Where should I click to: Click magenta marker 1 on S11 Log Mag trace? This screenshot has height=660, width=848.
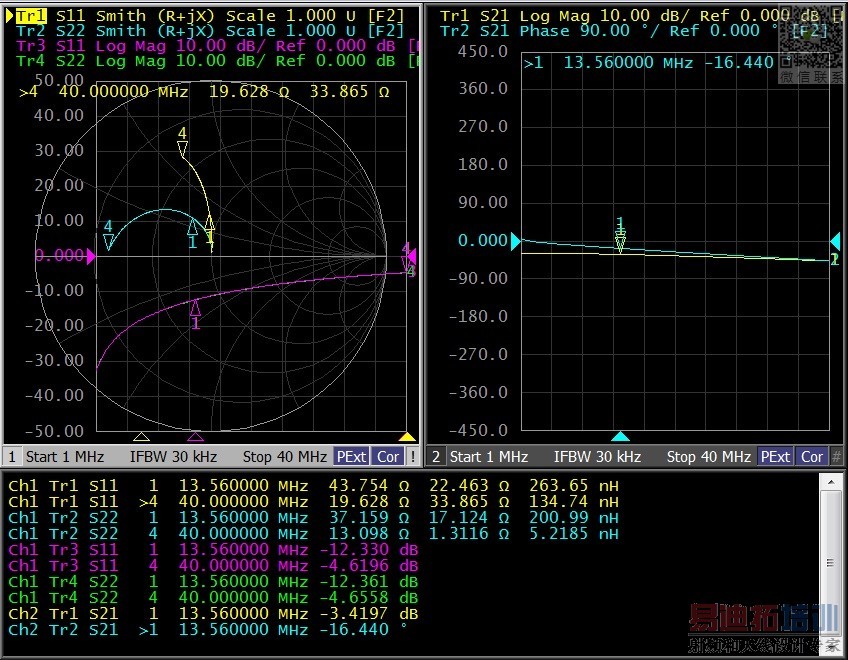click(196, 309)
